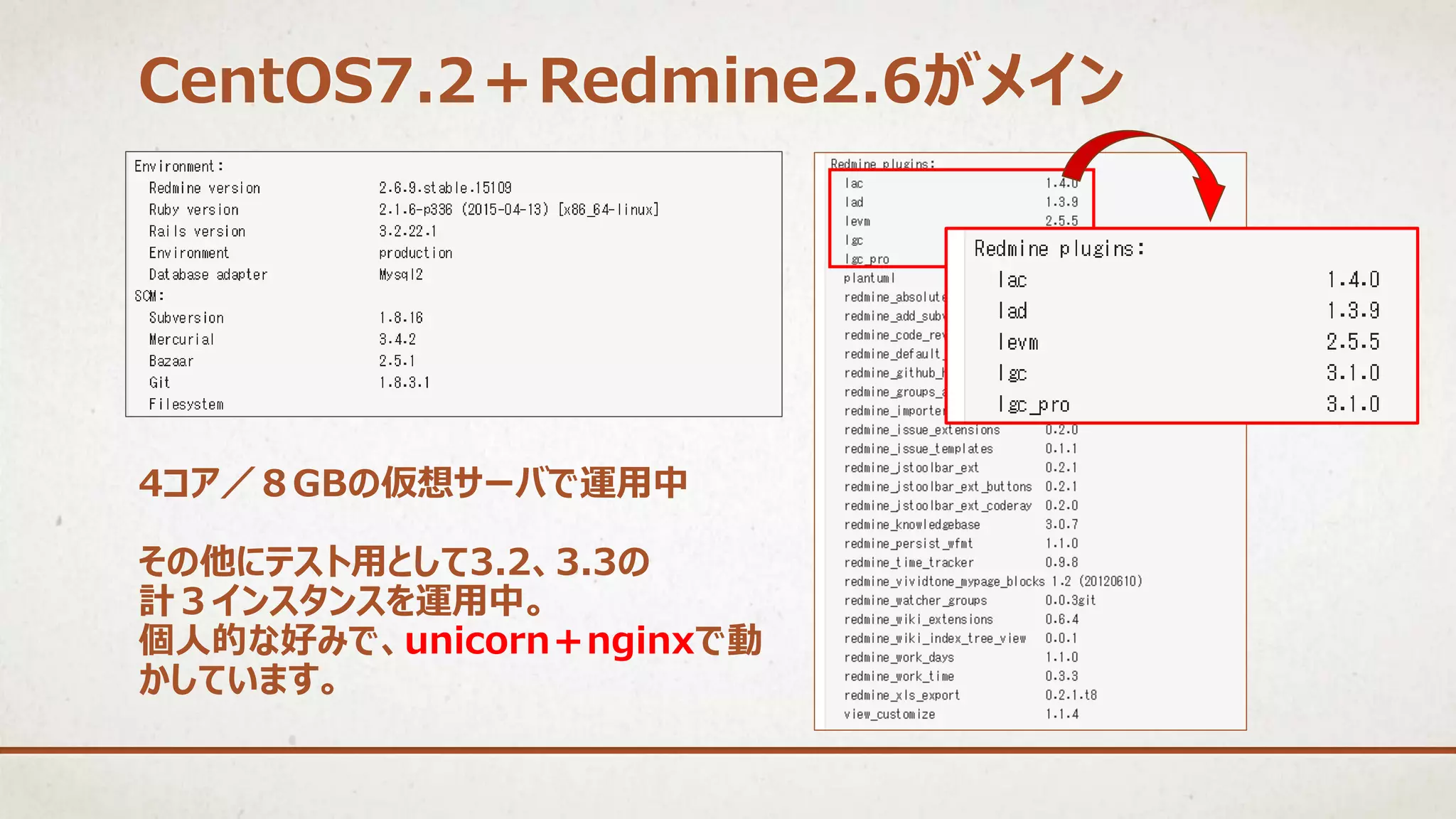Click view_customize version '1.1.4'
1456x819 pixels.
point(1061,714)
